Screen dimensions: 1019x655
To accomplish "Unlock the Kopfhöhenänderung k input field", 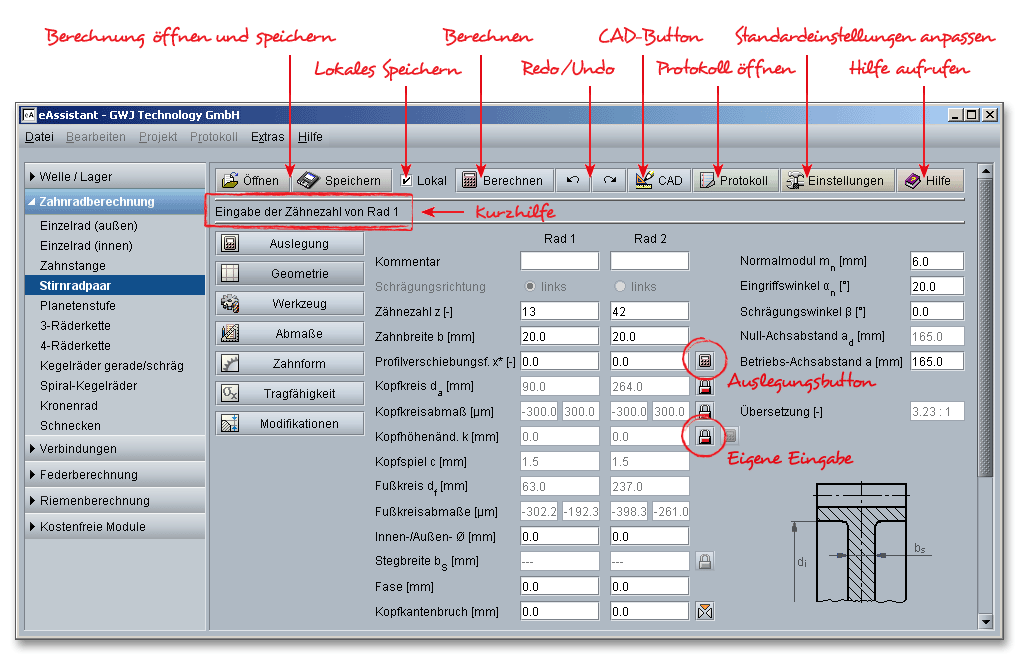I will (x=705, y=436).
